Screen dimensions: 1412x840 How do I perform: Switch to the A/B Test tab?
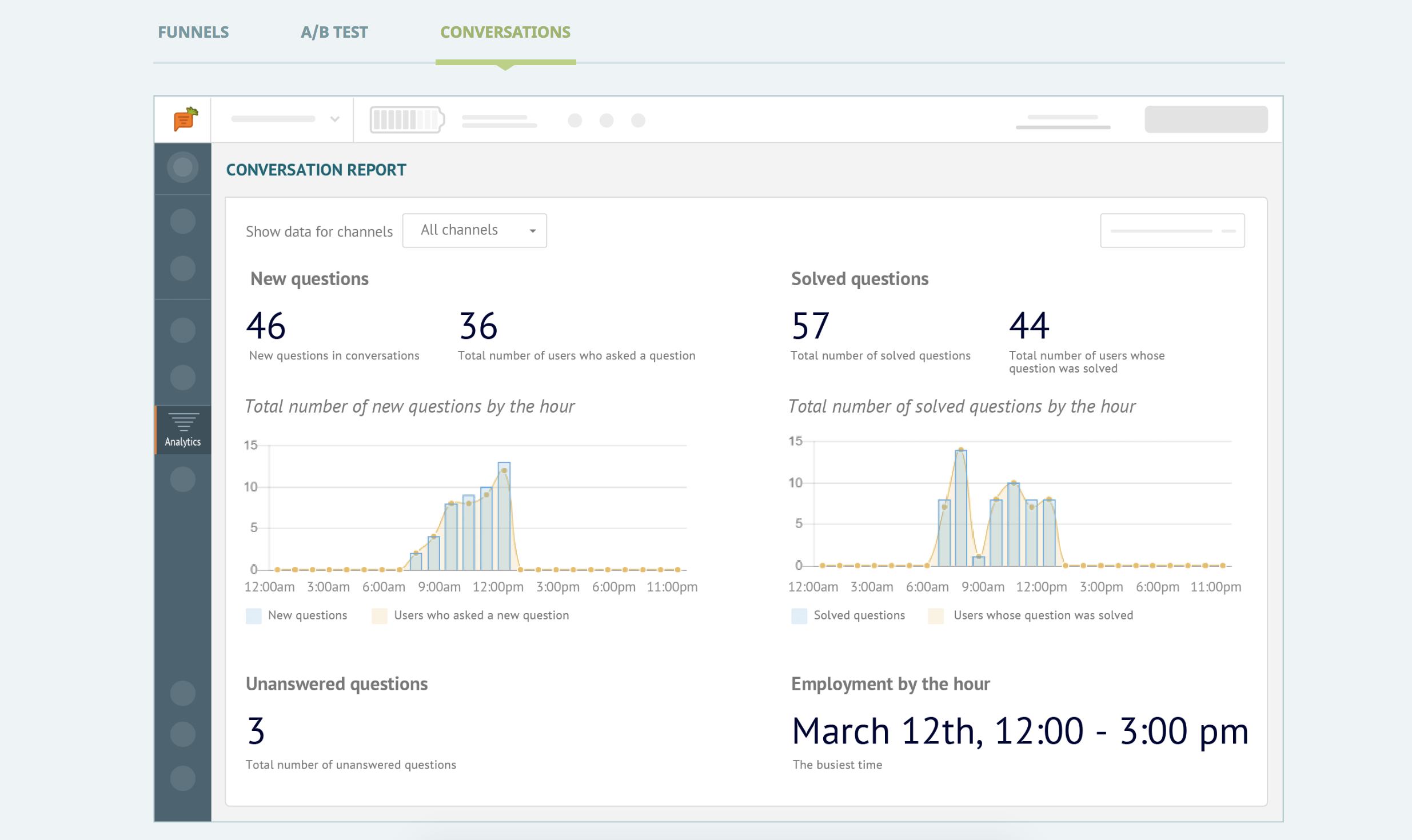click(334, 32)
